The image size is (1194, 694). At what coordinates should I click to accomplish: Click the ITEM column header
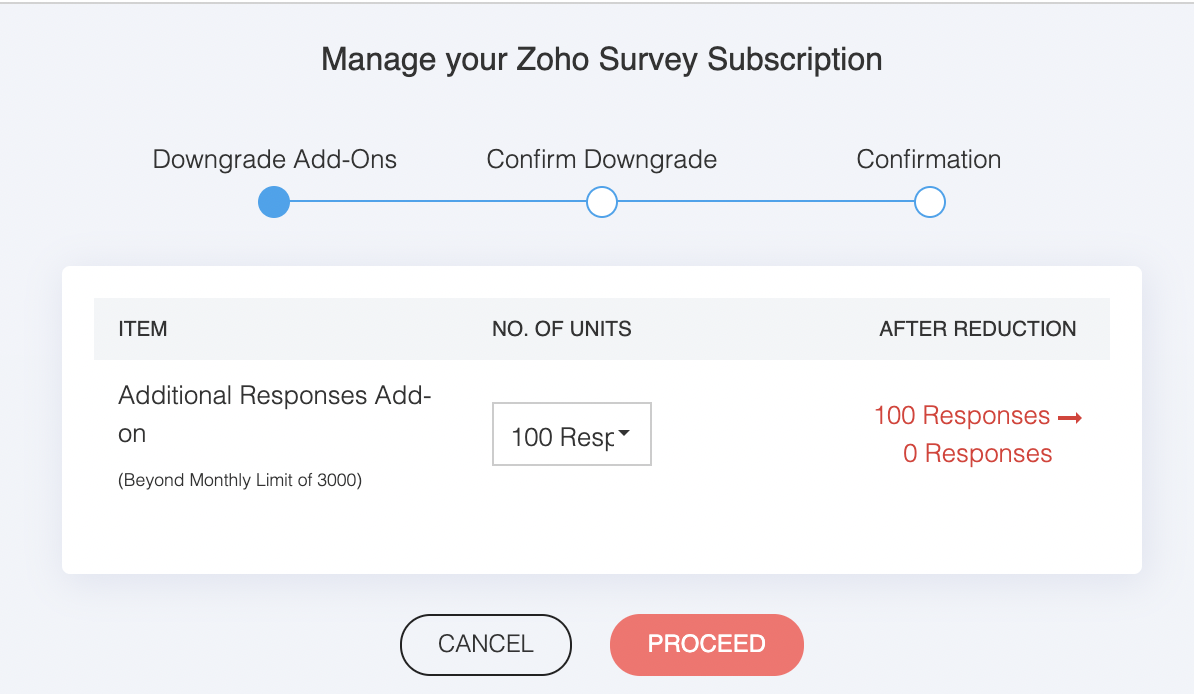[143, 329]
